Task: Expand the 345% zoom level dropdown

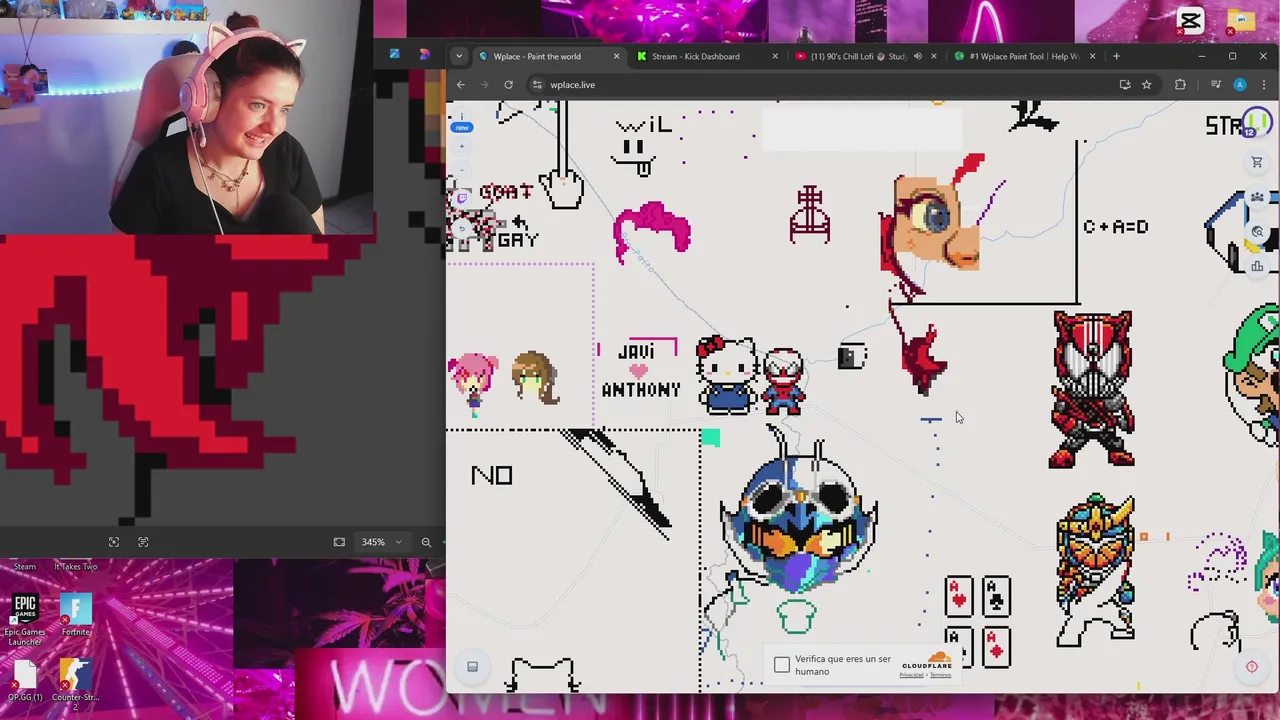Action: pyautogui.click(x=398, y=542)
